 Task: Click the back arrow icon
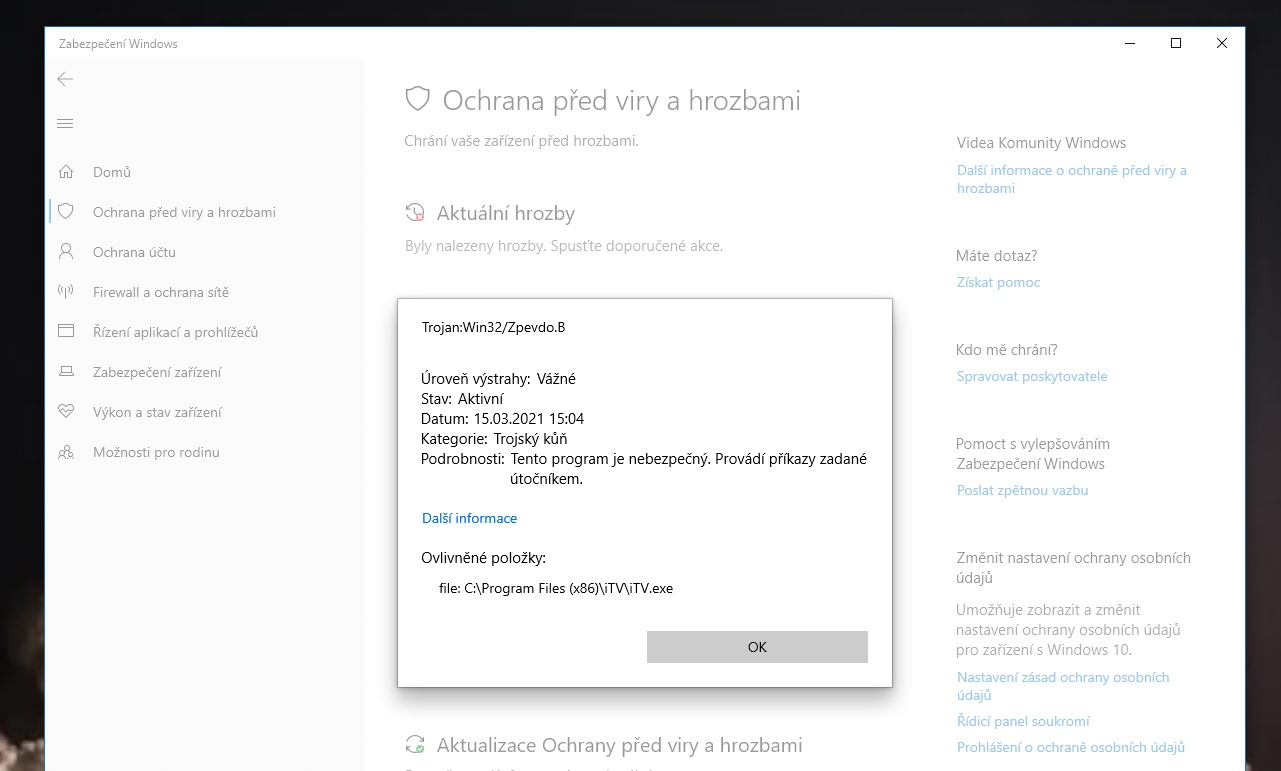point(65,79)
